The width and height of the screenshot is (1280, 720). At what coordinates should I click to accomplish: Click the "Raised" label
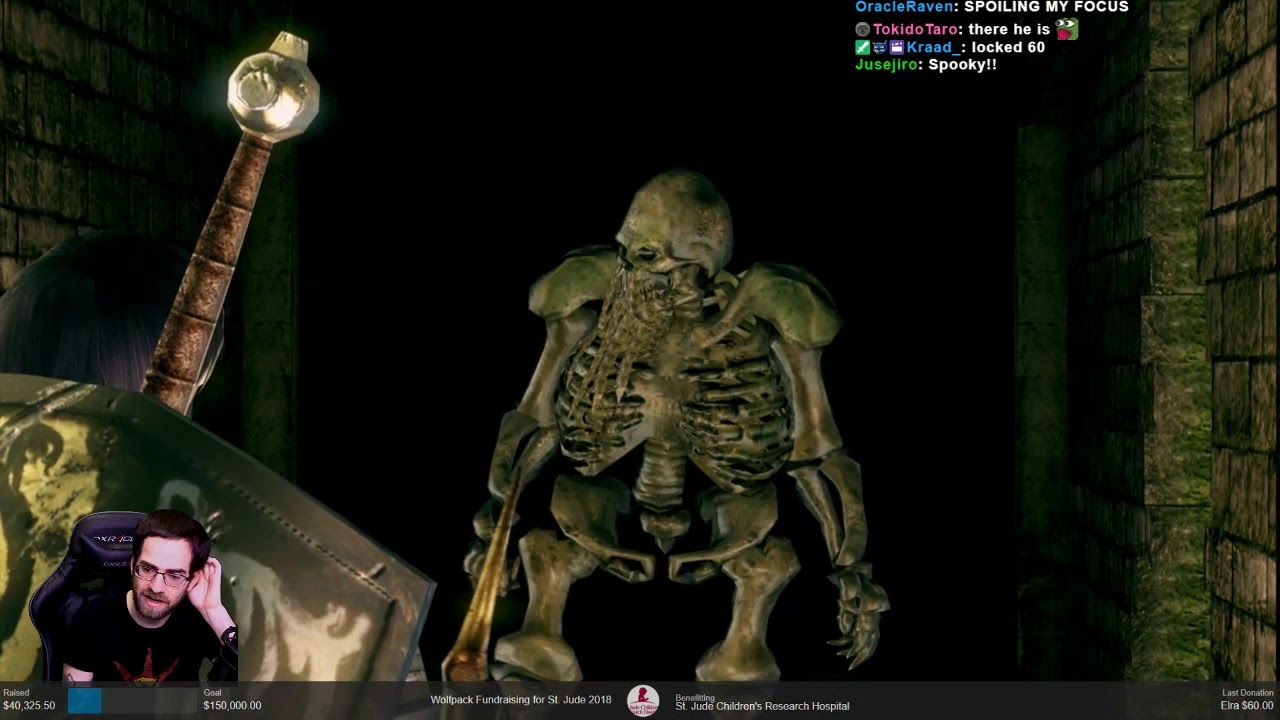16,693
